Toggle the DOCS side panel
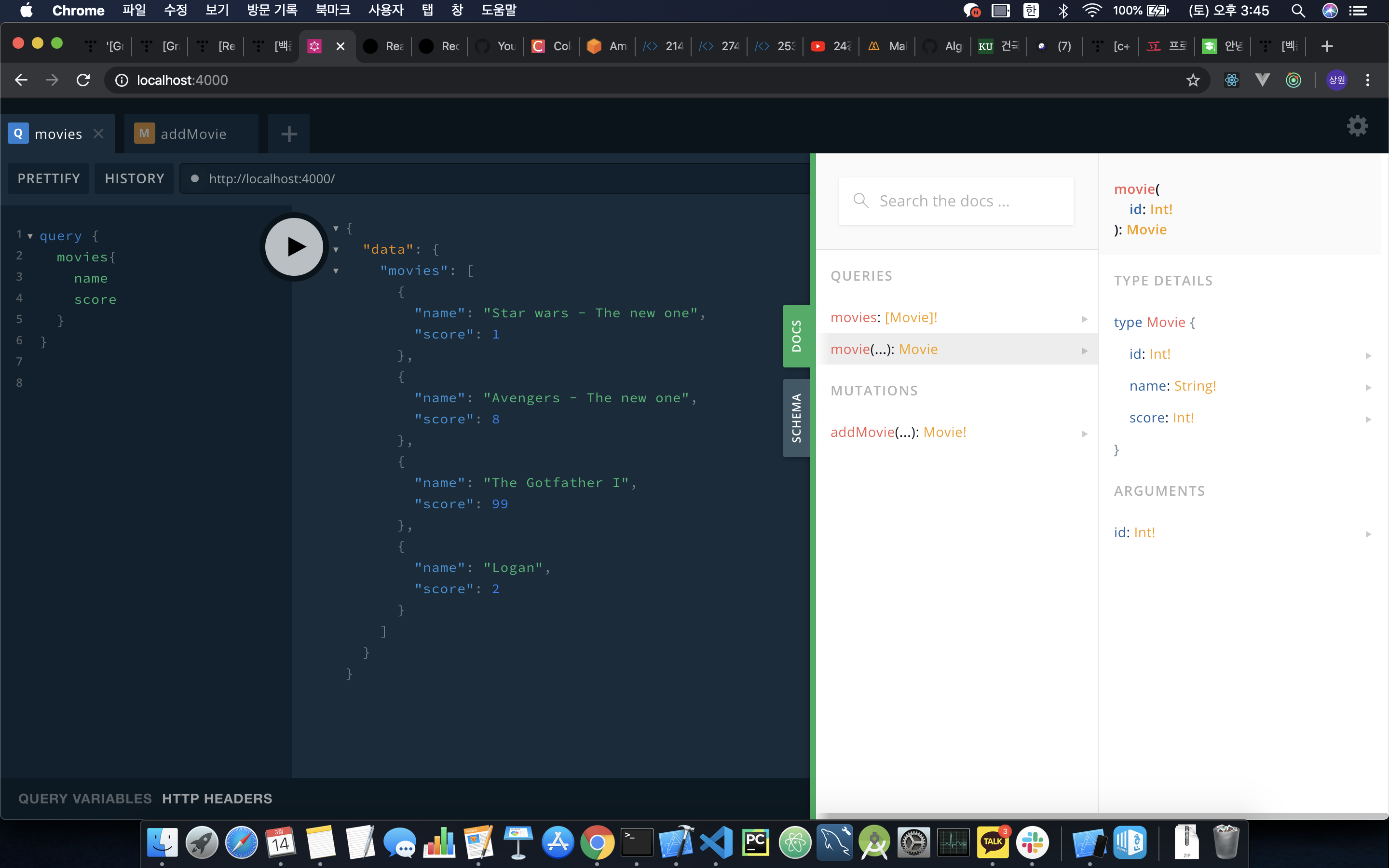1389x868 pixels. coord(796,336)
